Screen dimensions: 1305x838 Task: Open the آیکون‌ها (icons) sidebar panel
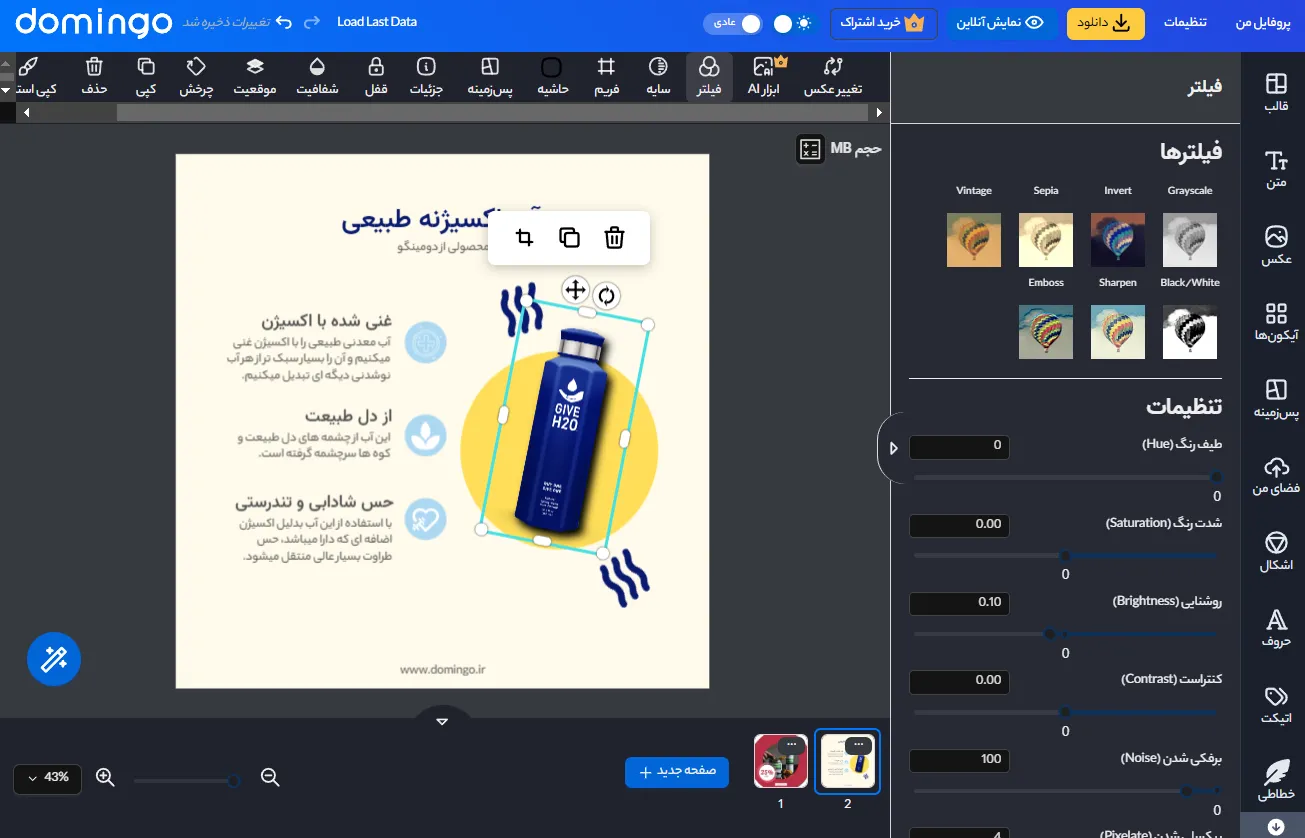[x=1274, y=322]
